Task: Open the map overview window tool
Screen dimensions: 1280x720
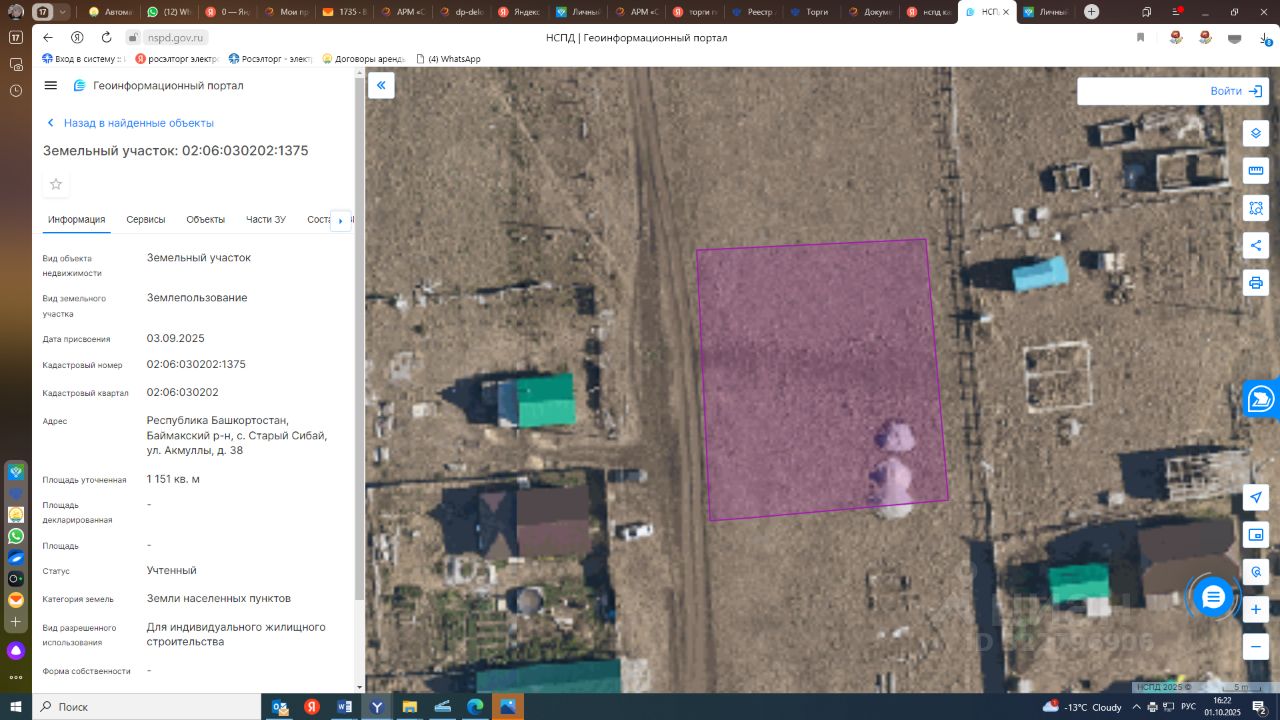Action: coord(1256,535)
